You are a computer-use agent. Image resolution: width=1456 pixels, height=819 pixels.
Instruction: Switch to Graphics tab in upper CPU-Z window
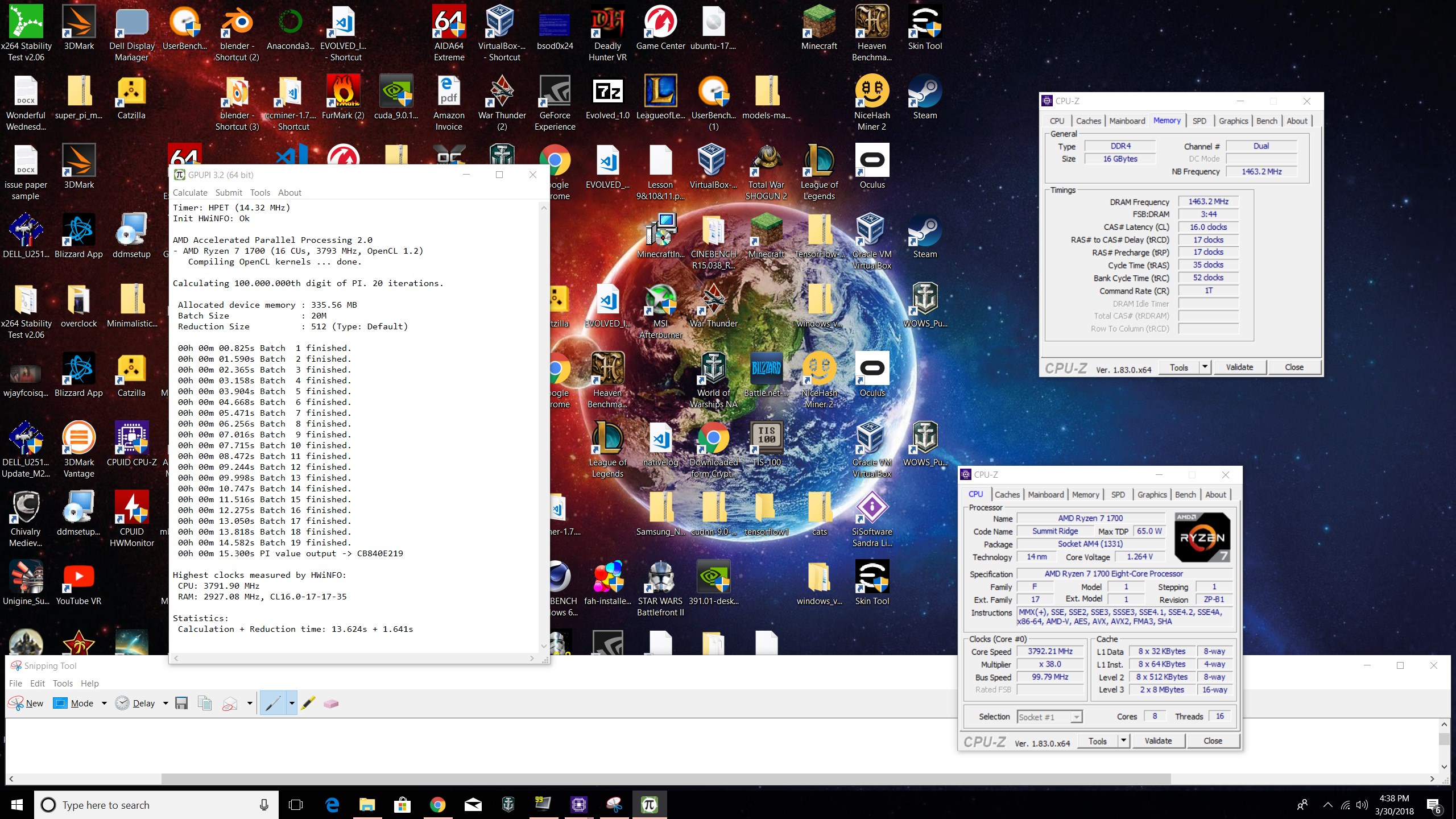point(1233,121)
